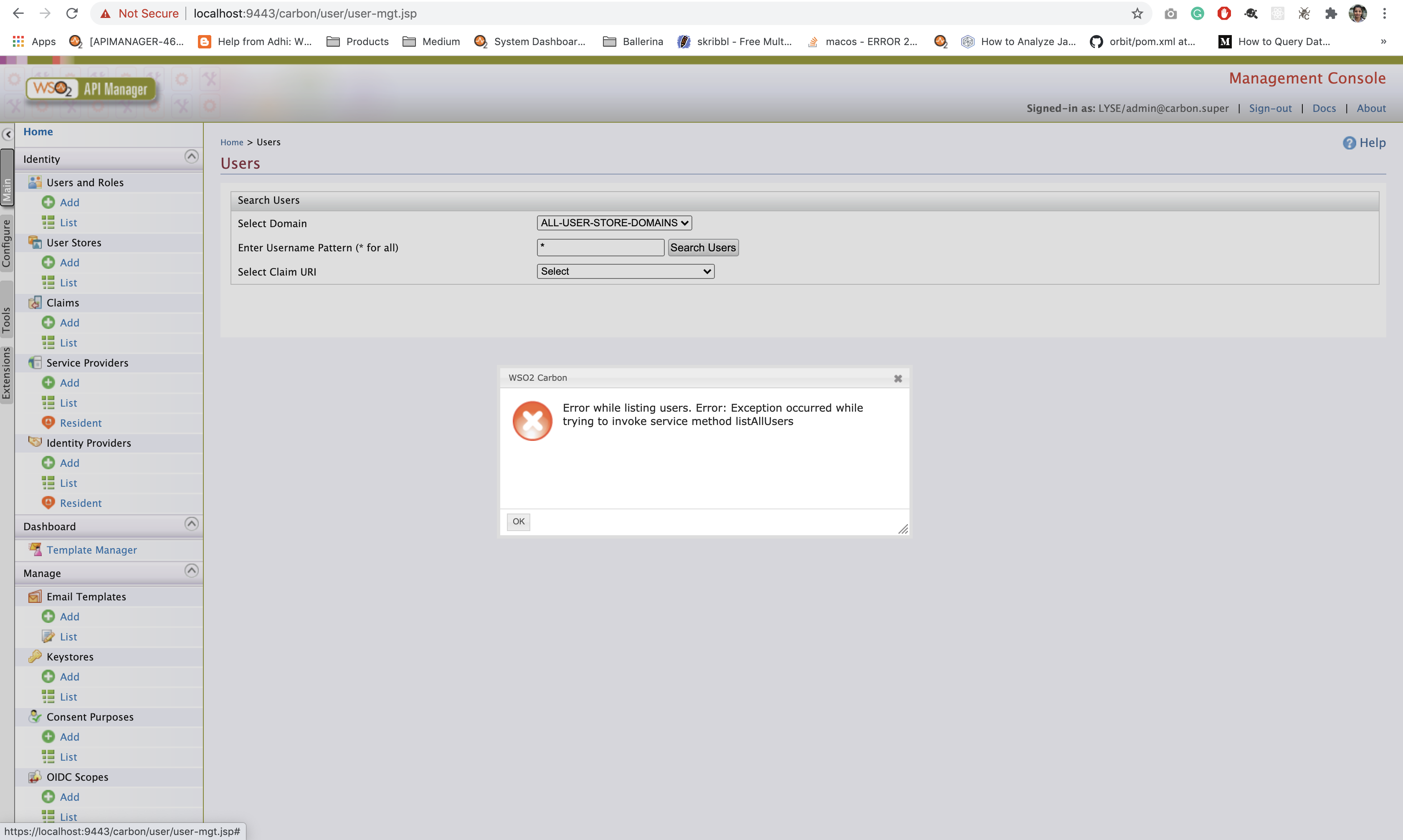
Task: Open the Help icon on the Users page
Action: point(1349,142)
